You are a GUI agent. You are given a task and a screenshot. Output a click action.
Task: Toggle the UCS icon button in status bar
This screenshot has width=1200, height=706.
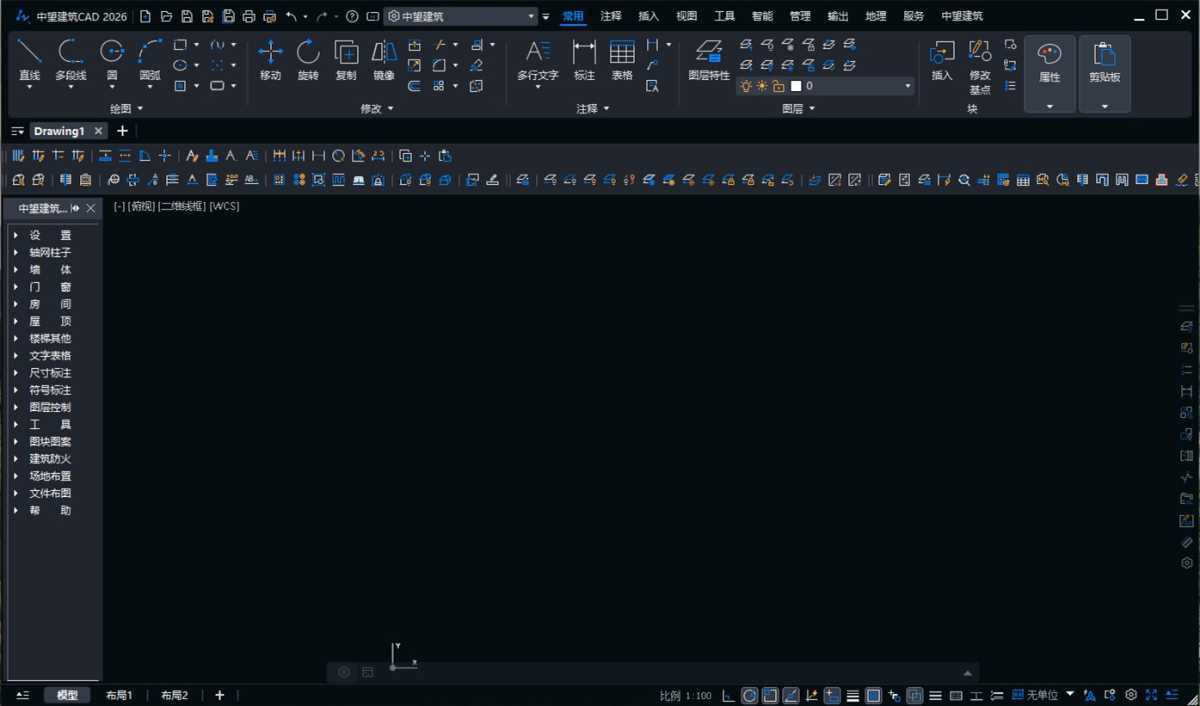tap(811, 695)
